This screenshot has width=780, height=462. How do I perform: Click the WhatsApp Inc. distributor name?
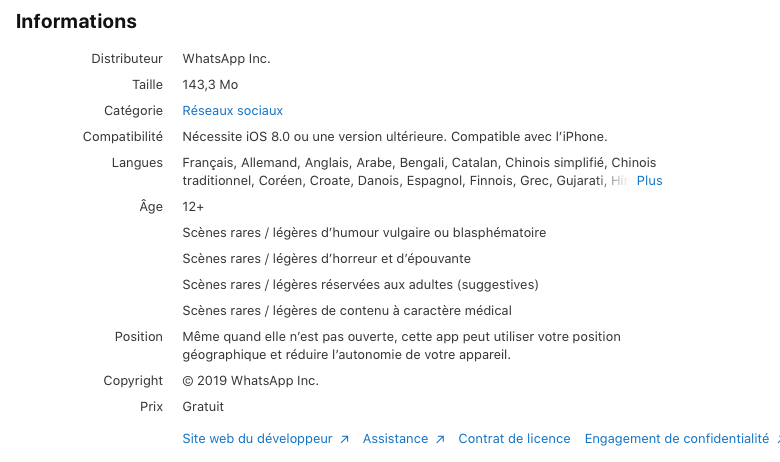[226, 59]
